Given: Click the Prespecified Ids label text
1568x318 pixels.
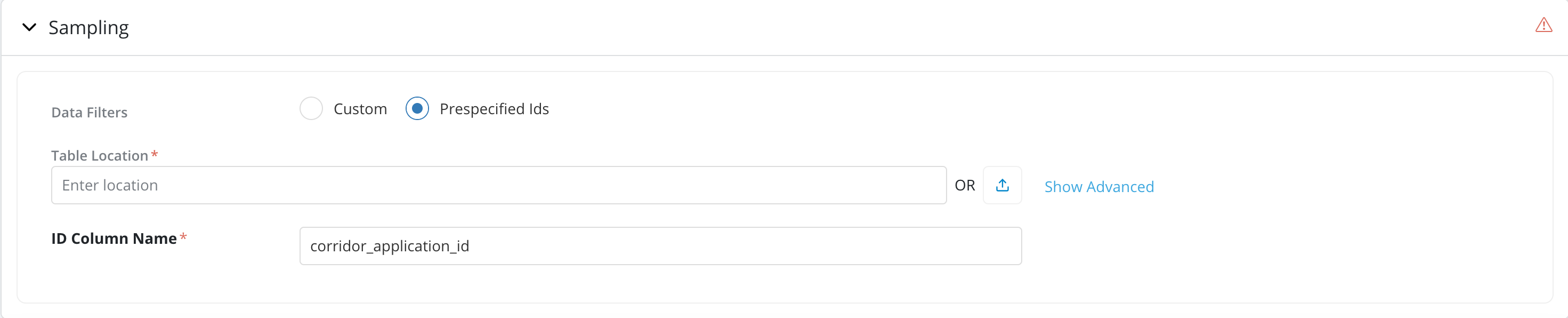Looking at the screenshot, I should click(x=494, y=109).
